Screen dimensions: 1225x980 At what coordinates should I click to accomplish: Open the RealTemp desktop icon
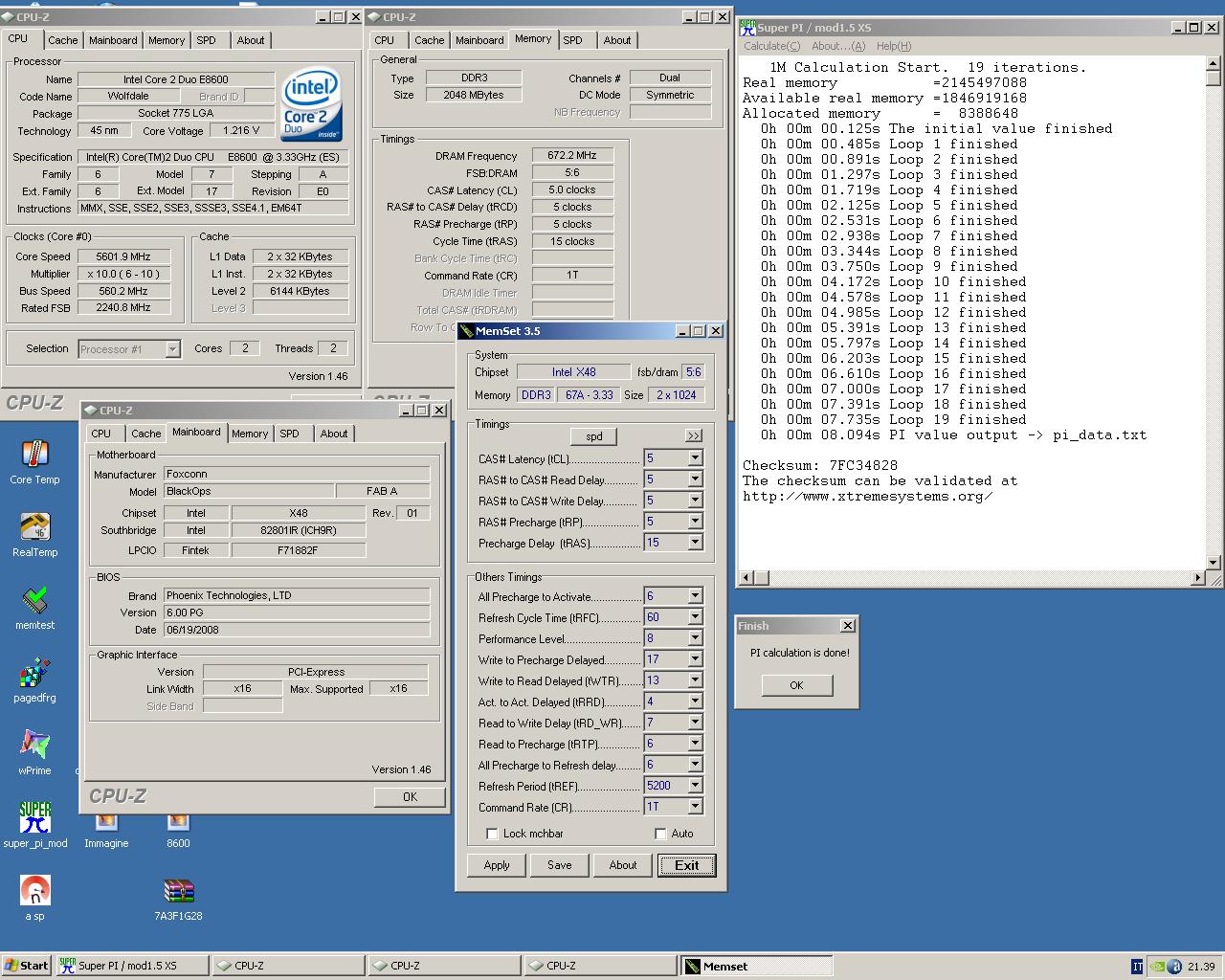34,528
